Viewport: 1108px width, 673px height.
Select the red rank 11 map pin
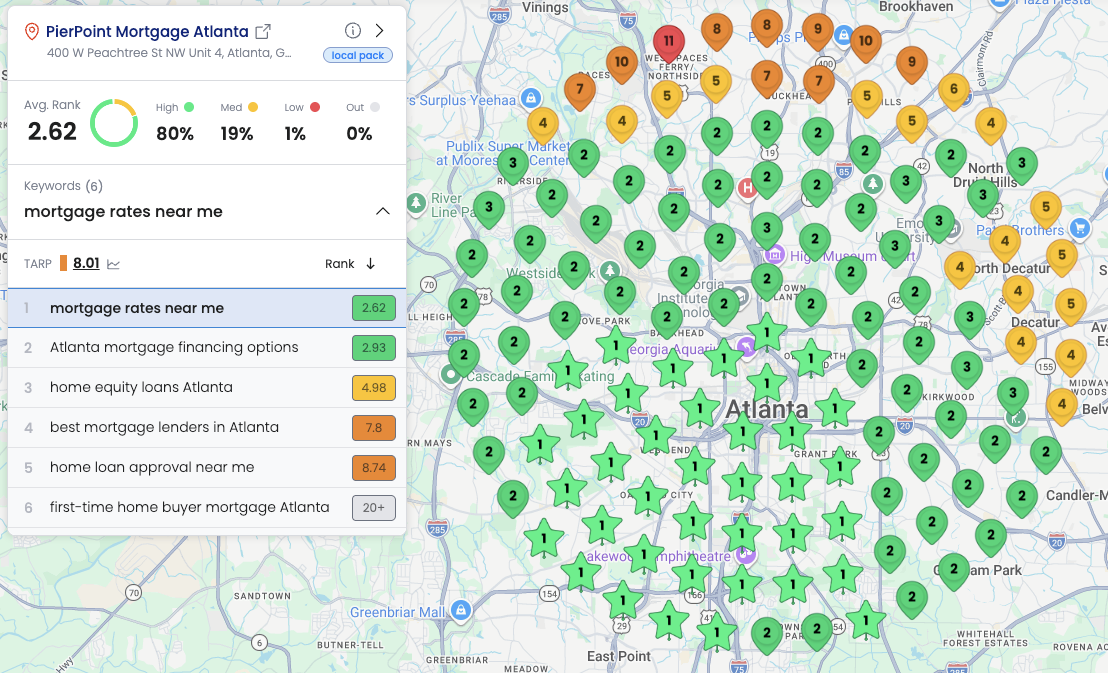[668, 44]
